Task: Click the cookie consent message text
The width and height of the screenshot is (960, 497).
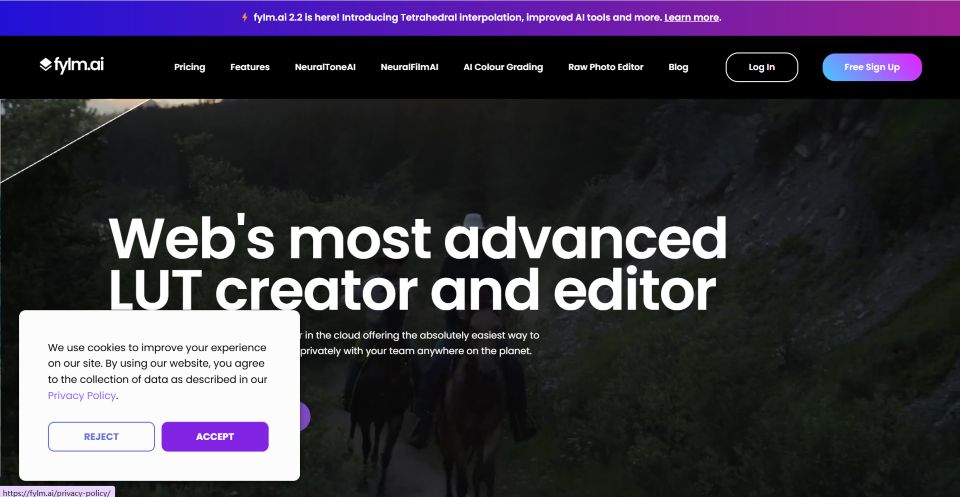Action: pyautogui.click(x=157, y=371)
